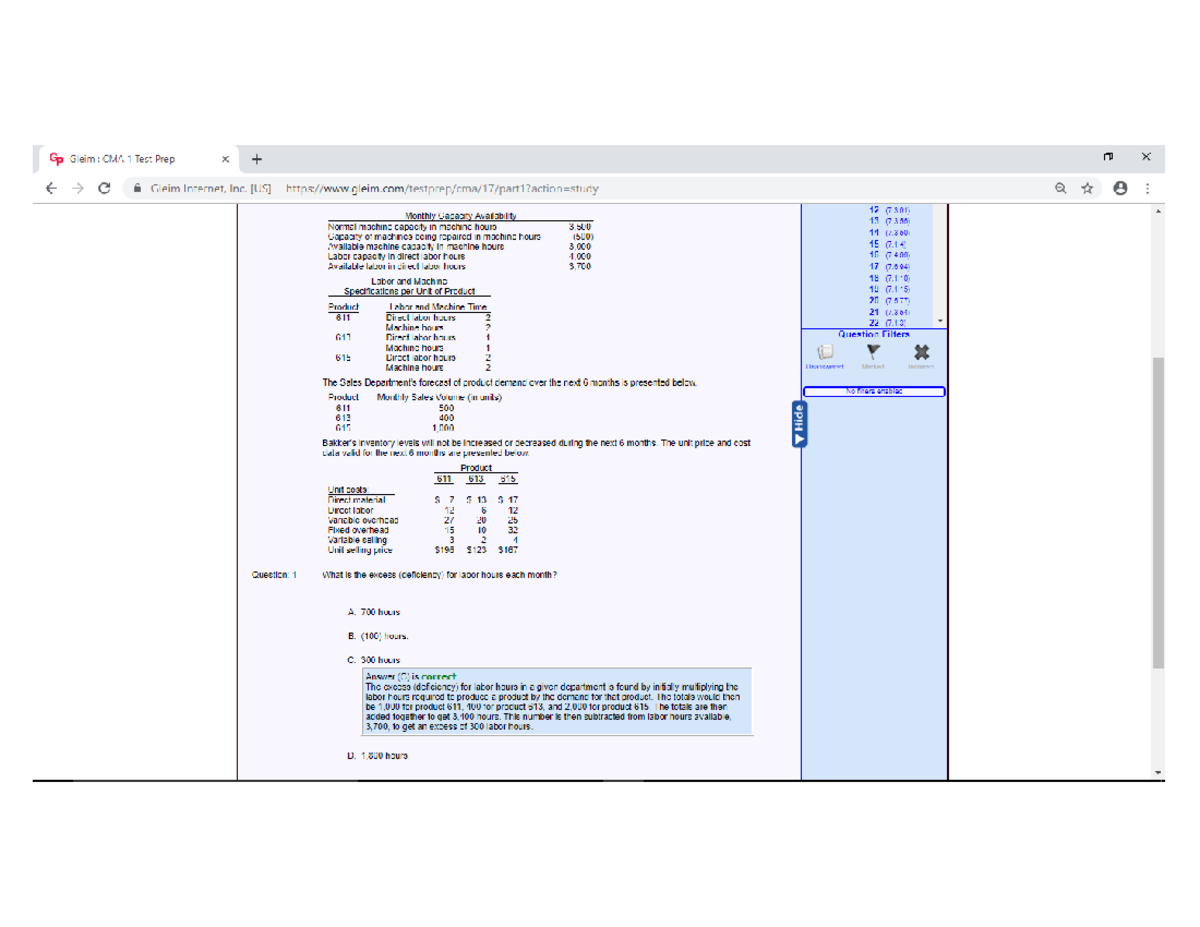Select answer A. 700 hours
This screenshot has height=927, width=1200.
[374, 610]
